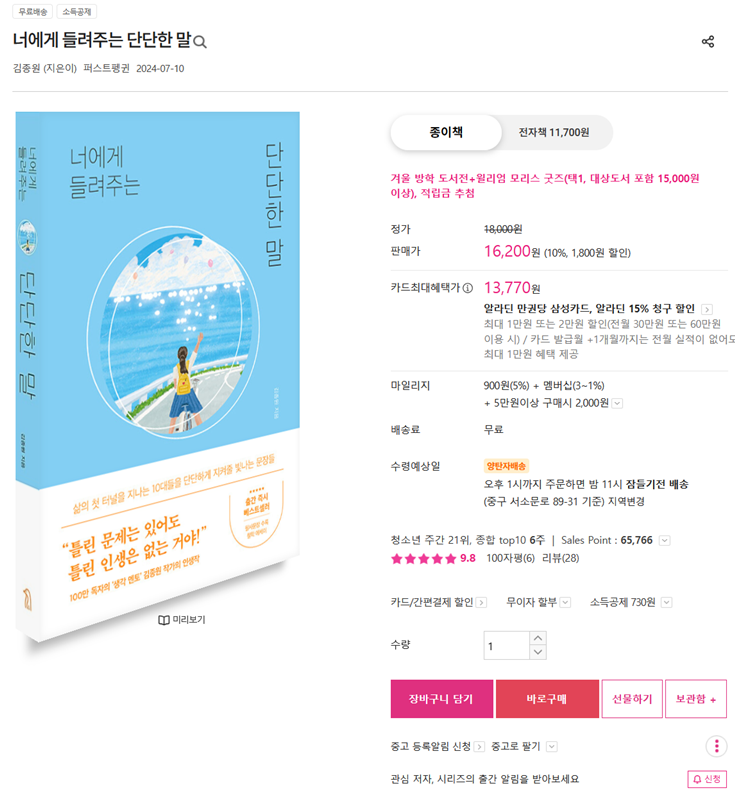
Task: Click the 미리보기 book preview icon
Action: [164, 620]
